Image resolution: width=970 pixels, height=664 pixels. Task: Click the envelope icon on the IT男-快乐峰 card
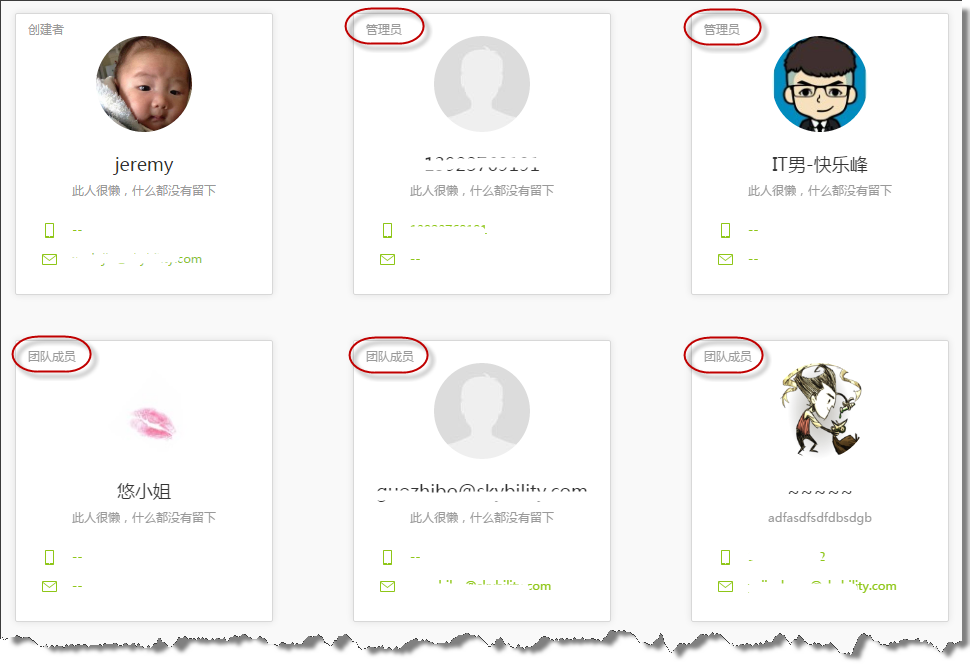click(726, 259)
